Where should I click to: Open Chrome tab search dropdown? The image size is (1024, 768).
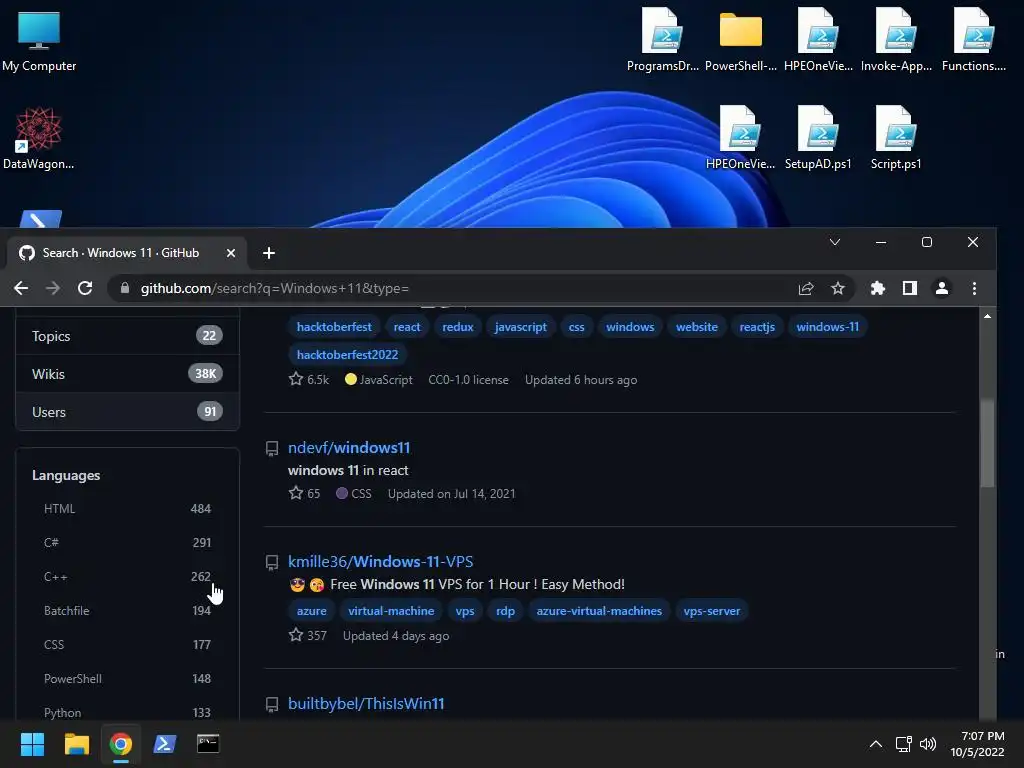(835, 242)
